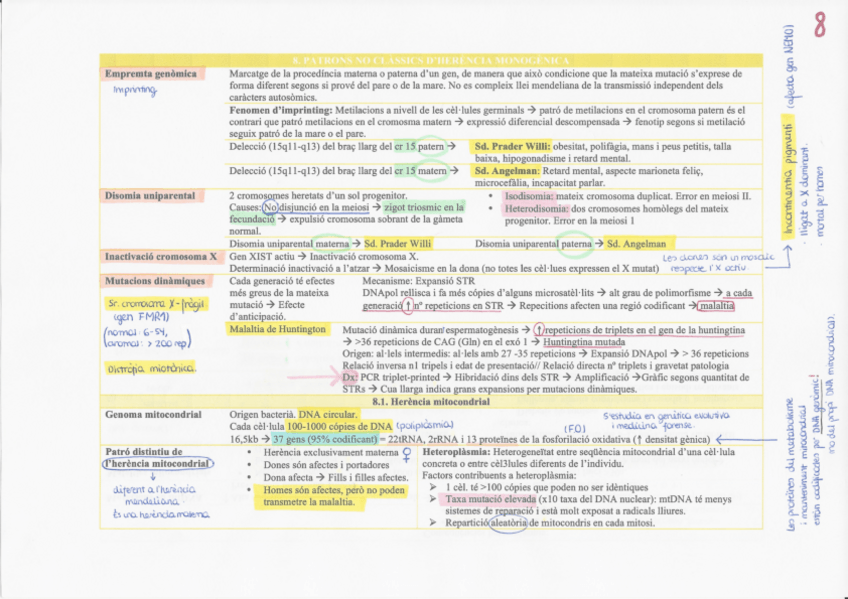Click 'Disomia uniparental paterna' text

coord(533,244)
